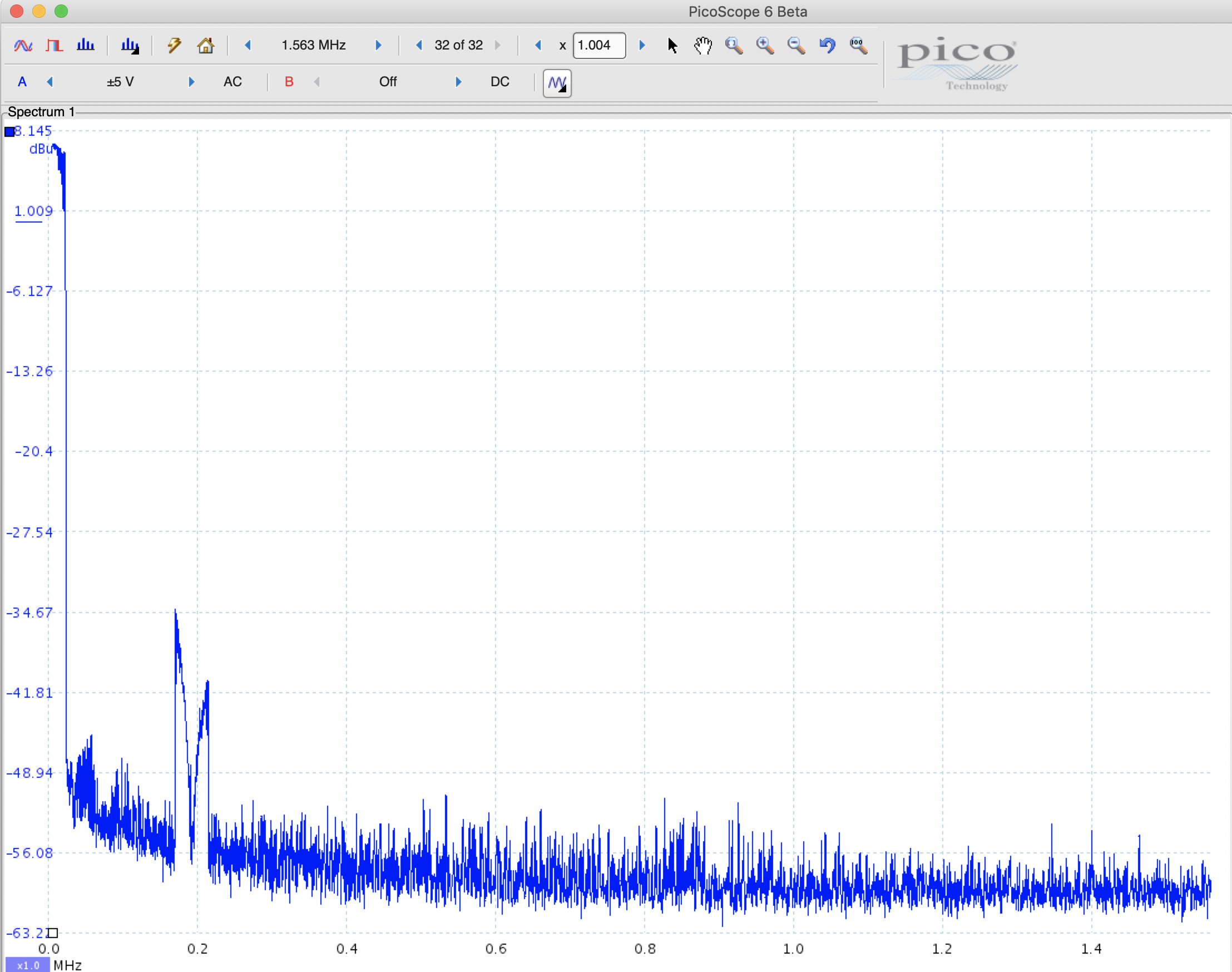This screenshot has width=1232, height=972.
Task: Decrease channel B range from Off
Action: tap(317, 82)
